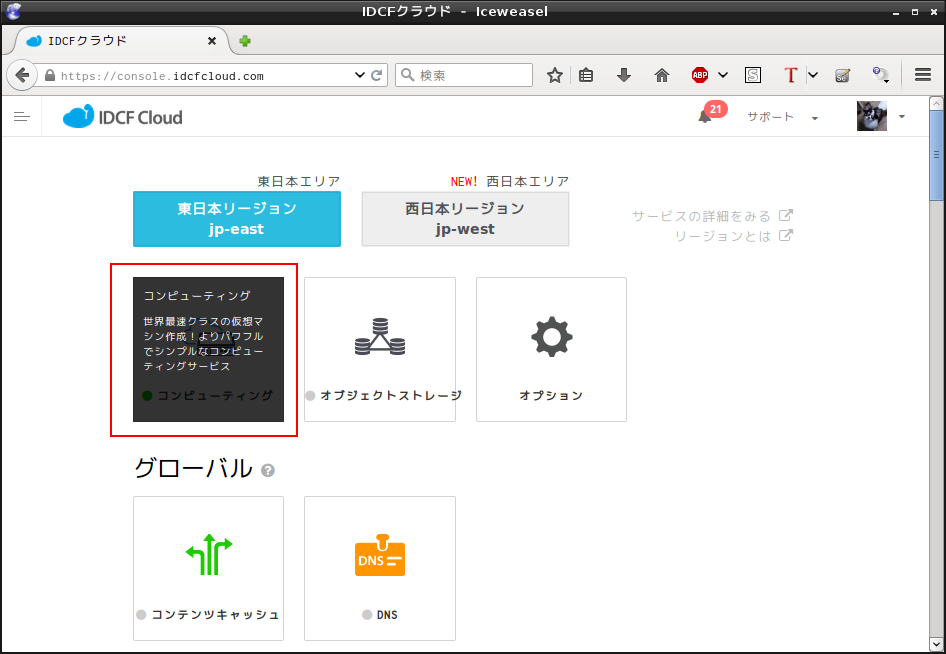This screenshot has height=654, width=946.
Task: Open notifications bell with 21 badge
Action: [x=711, y=113]
